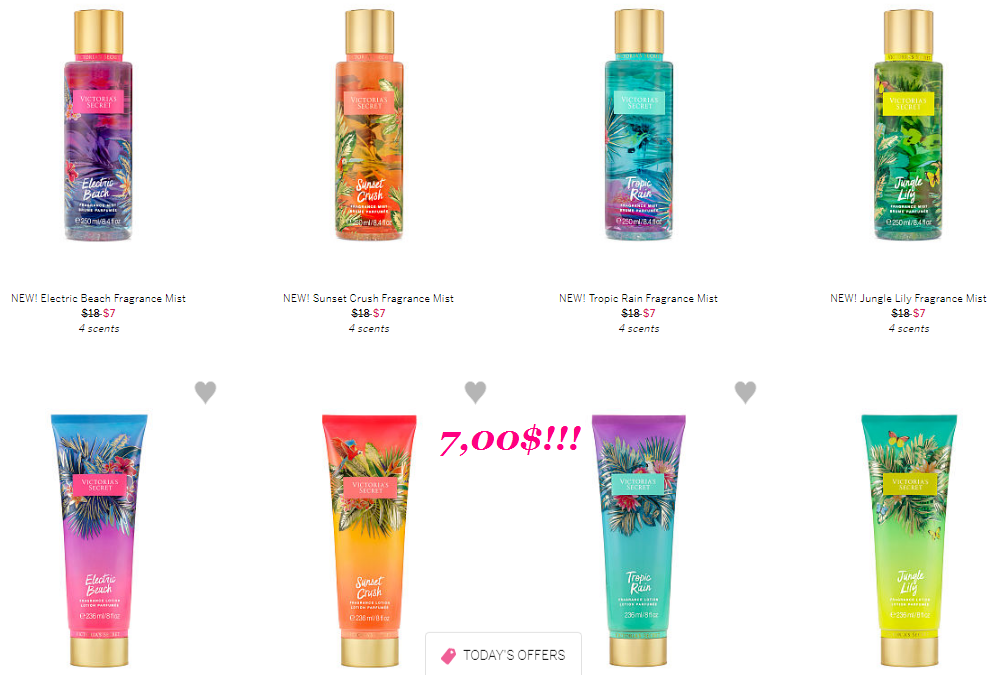View the Electric Beach lotion tube
This screenshot has width=1001, height=675.
[99, 540]
